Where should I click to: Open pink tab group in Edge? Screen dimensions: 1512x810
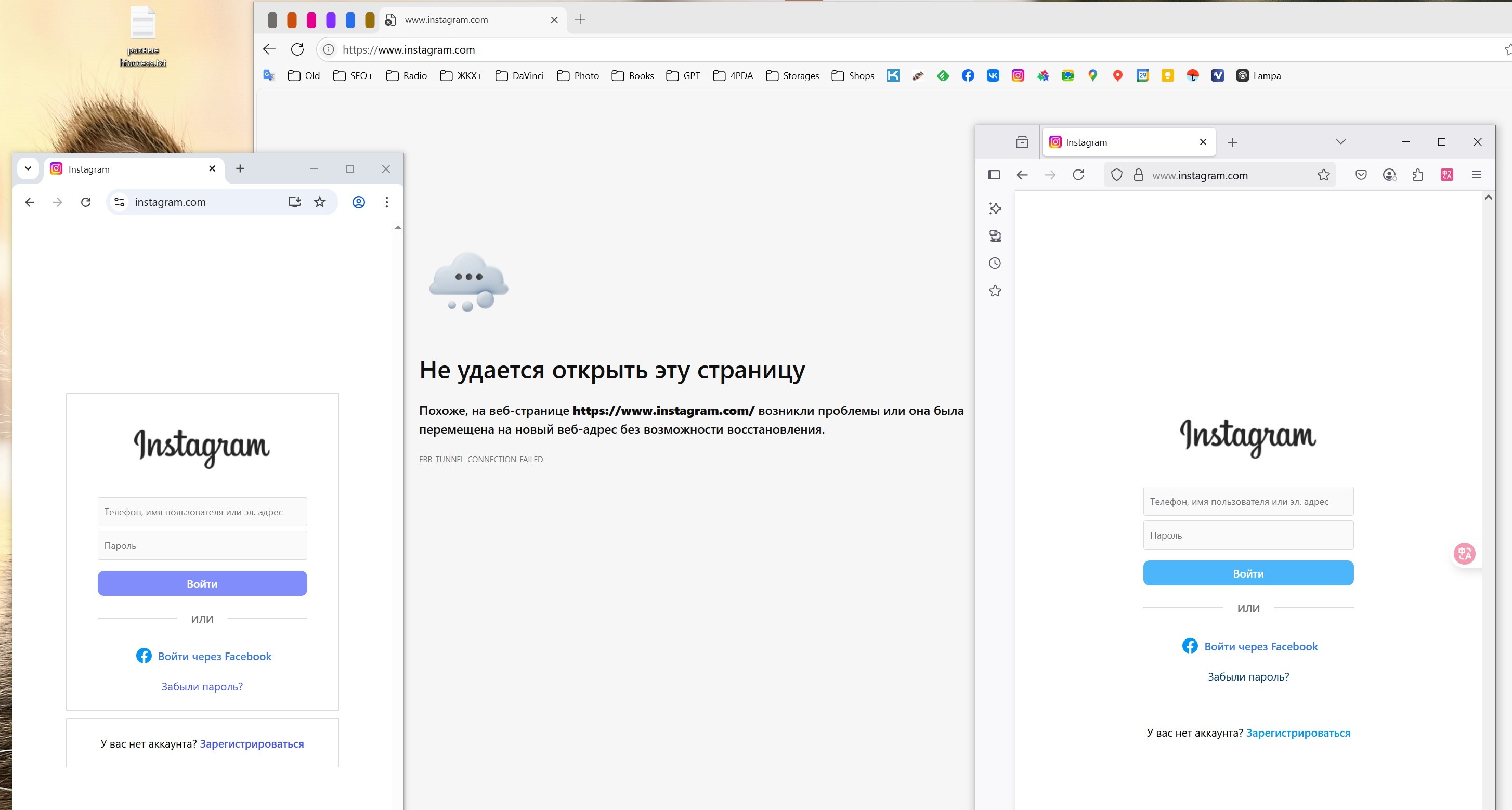click(x=311, y=20)
